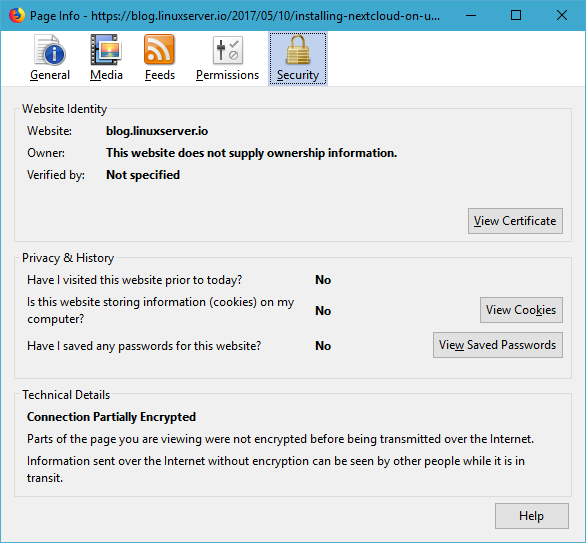Open View Certificate for this website
This screenshot has width=586, height=543.
click(x=515, y=221)
